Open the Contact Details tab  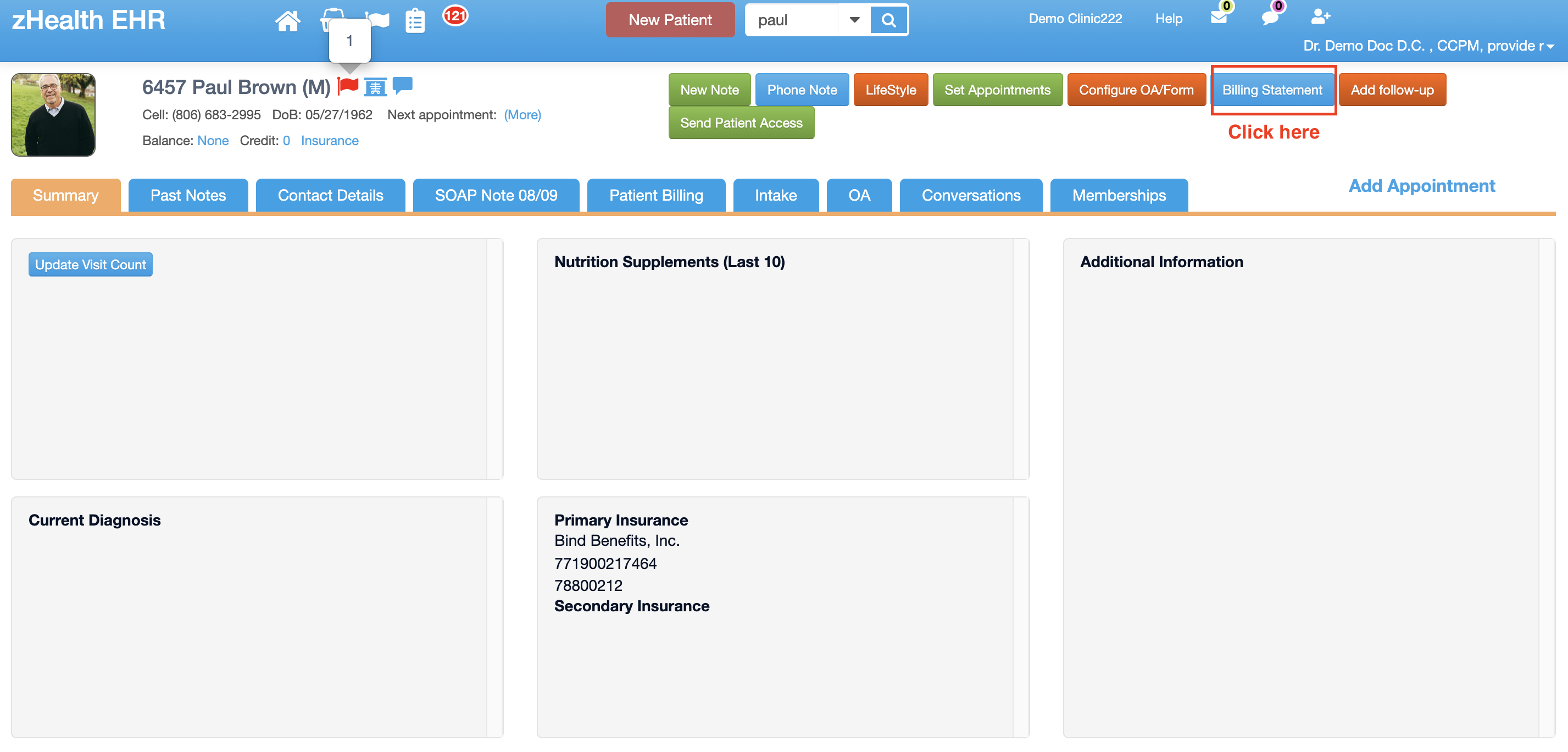(x=331, y=196)
